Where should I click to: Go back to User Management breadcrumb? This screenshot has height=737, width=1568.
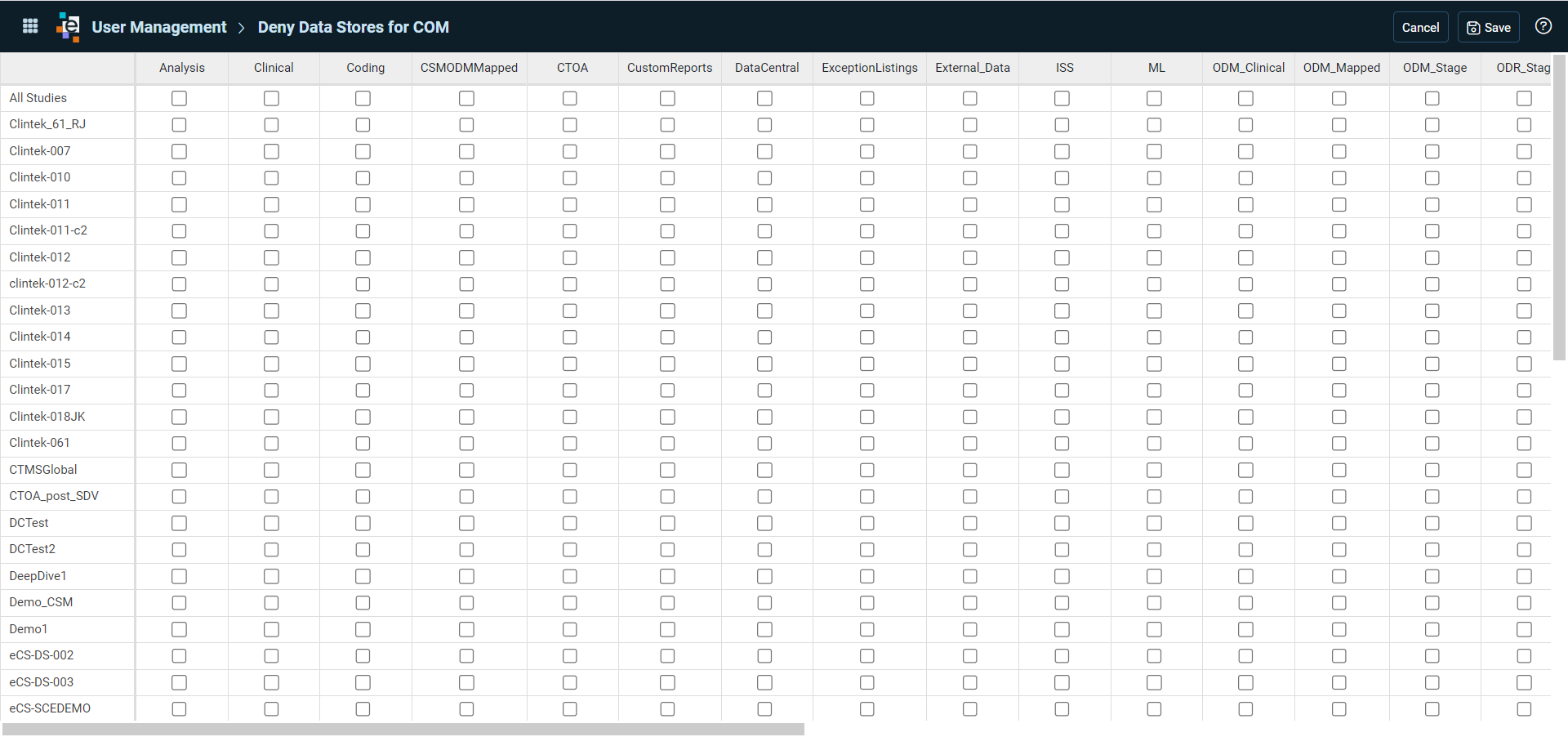158,27
